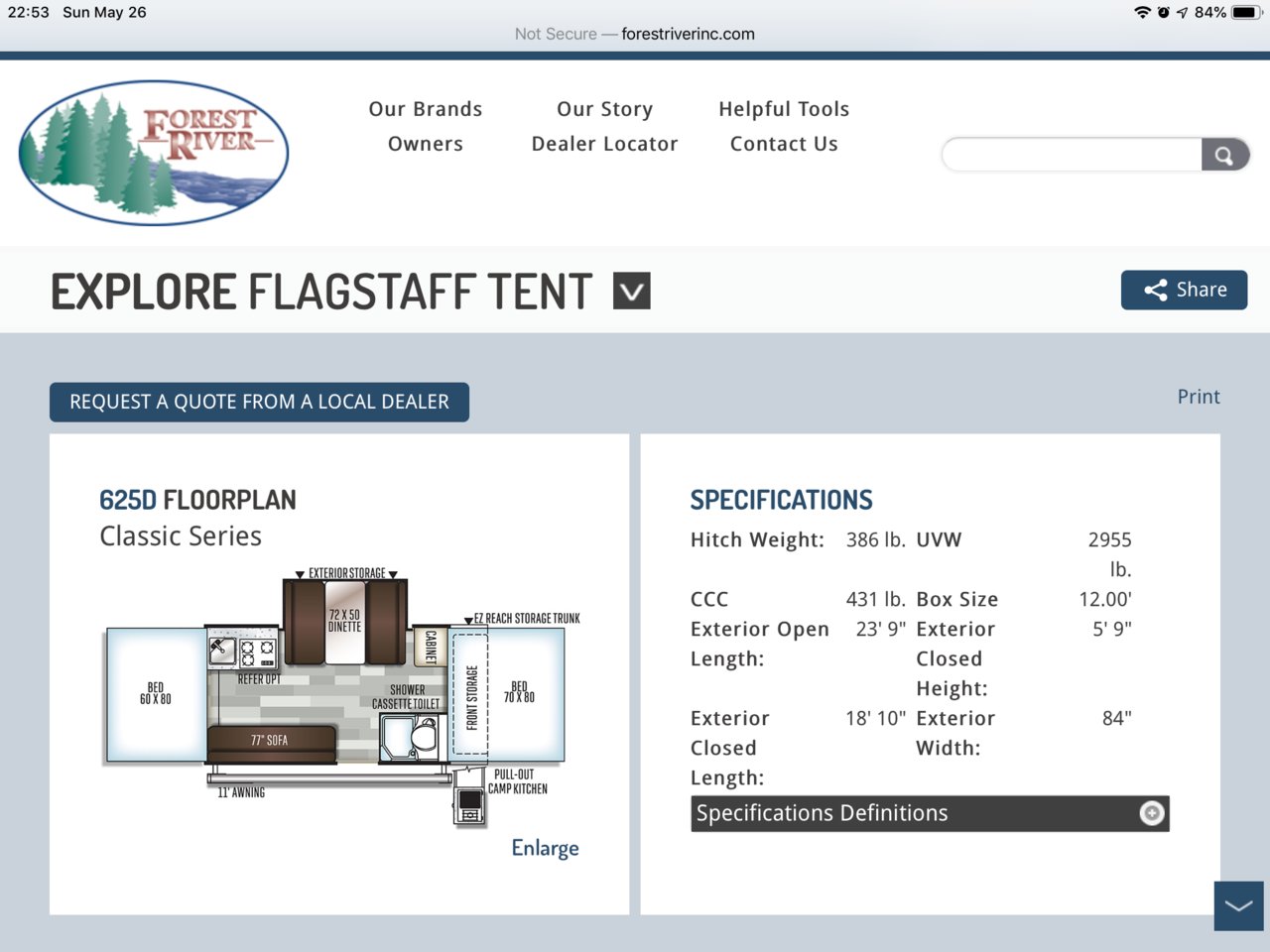Open the Owners menu item

[426, 144]
